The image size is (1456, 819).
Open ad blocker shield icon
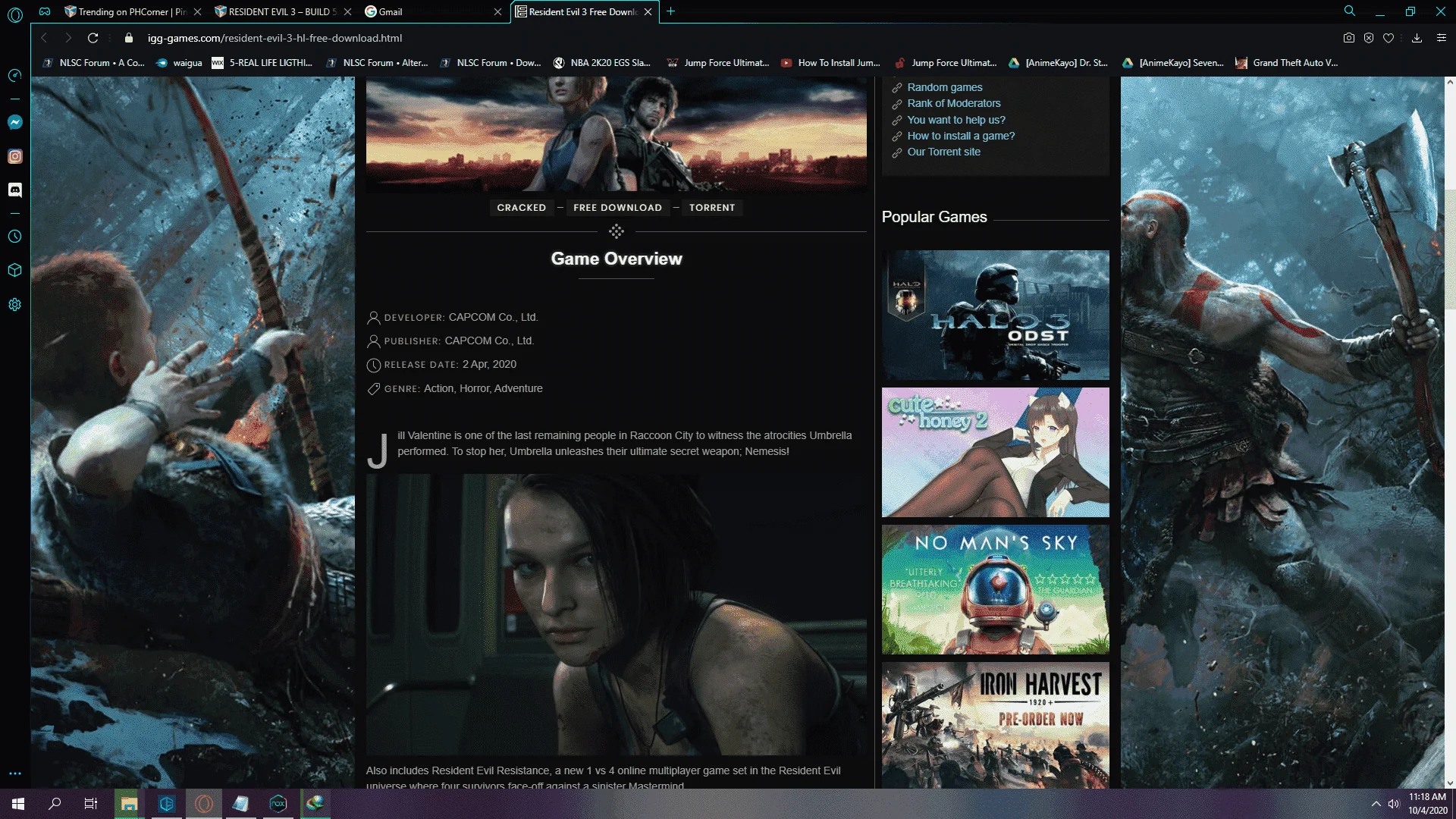coord(1369,38)
